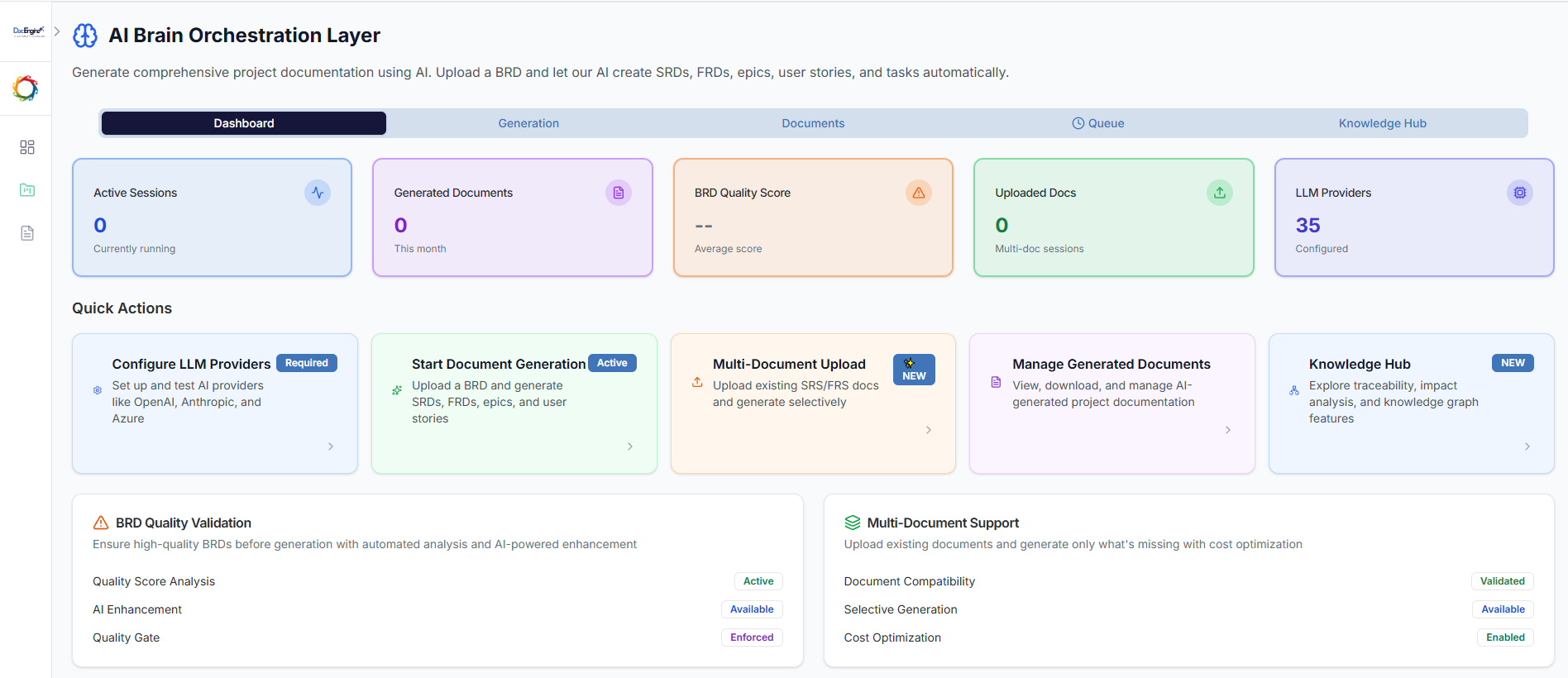Click chip icon in Configure LLM Providers card
Image resolution: width=1568 pixels, height=678 pixels.
98,390
